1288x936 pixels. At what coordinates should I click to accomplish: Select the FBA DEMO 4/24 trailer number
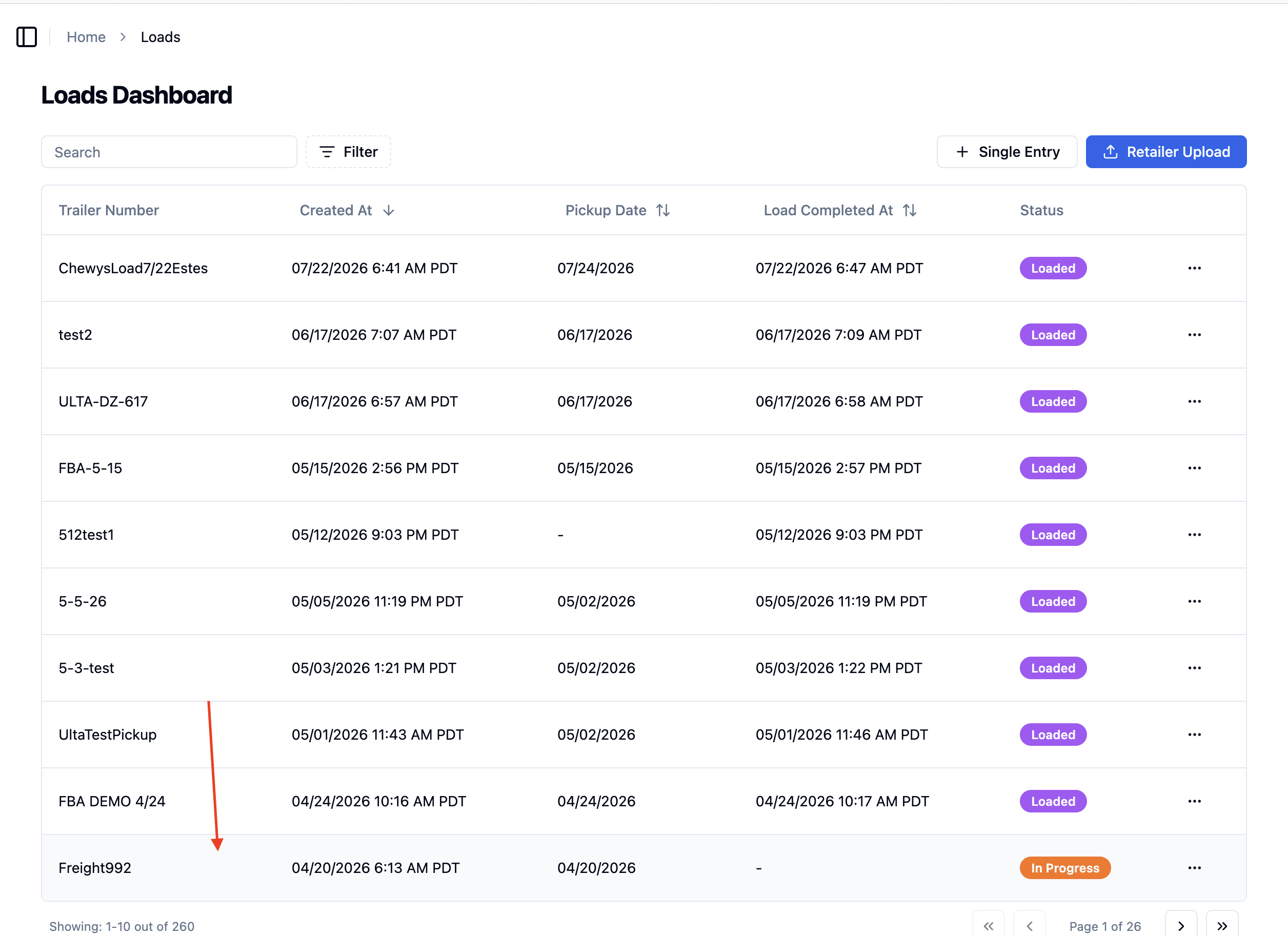tap(112, 802)
